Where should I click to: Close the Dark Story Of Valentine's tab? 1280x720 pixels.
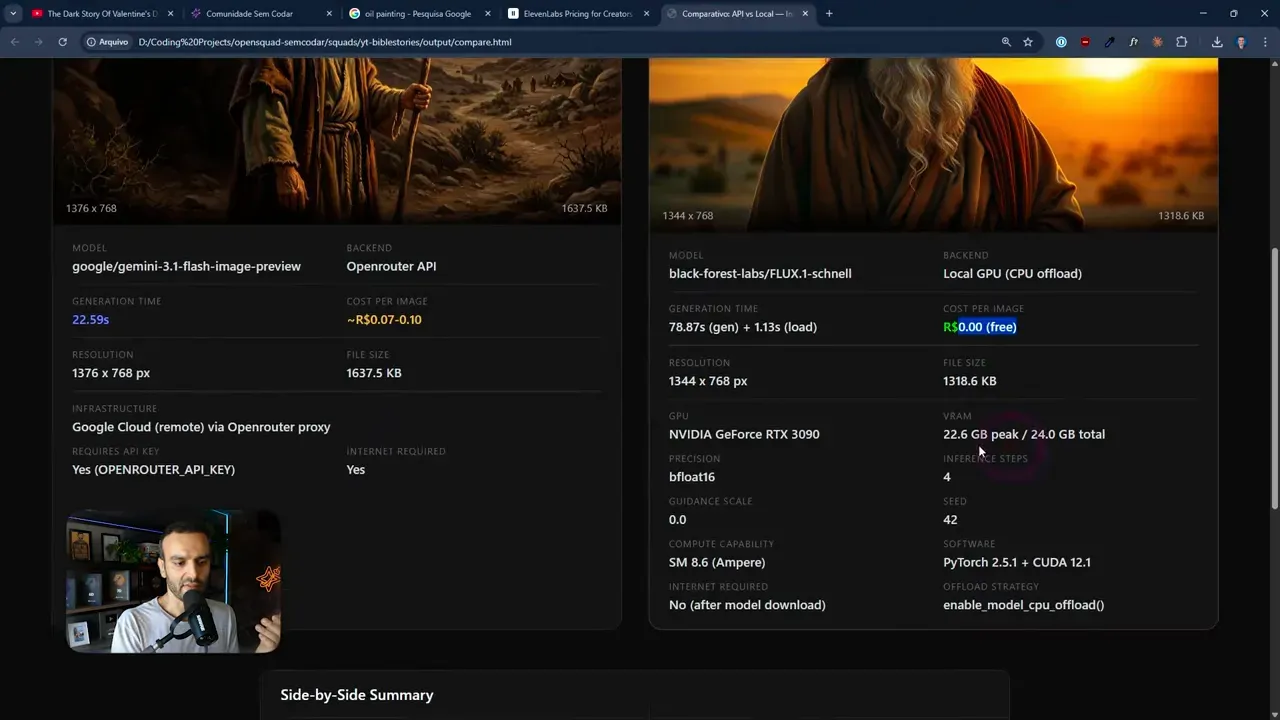pyautogui.click(x=170, y=14)
